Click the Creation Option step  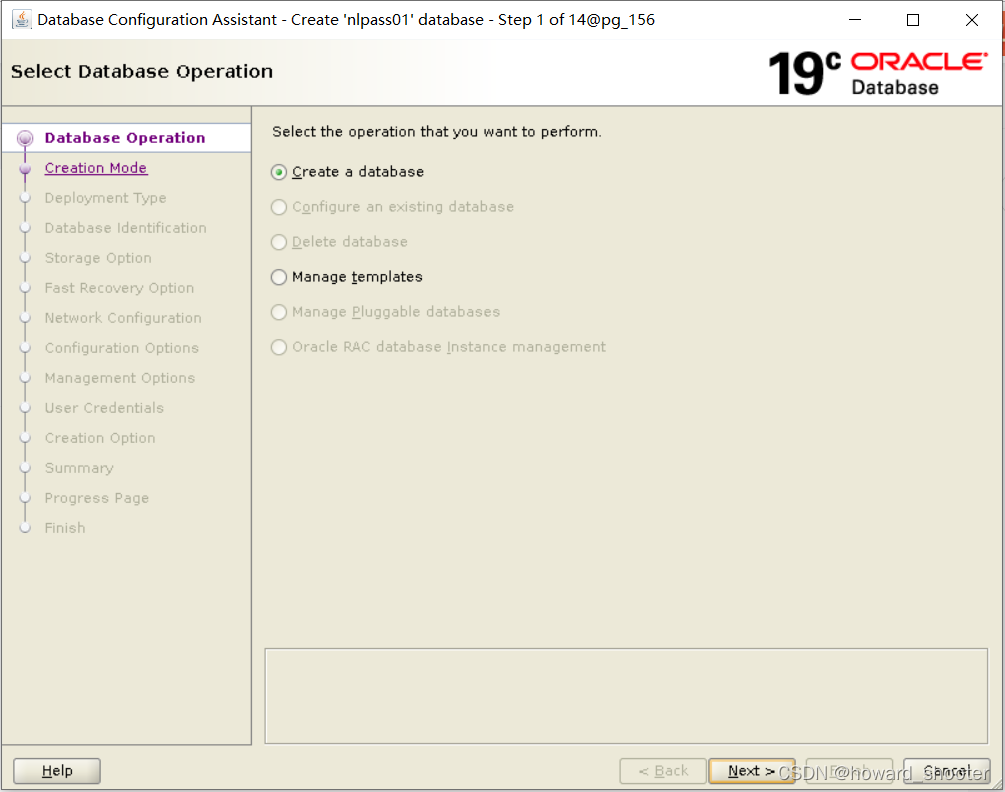pyautogui.click(x=100, y=438)
